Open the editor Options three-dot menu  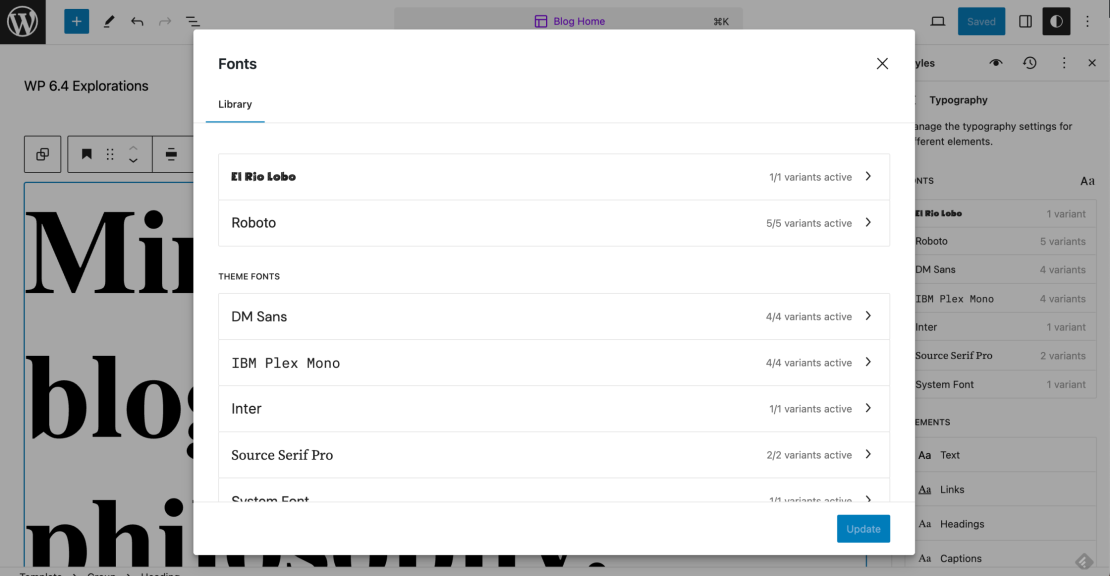click(x=1087, y=20)
